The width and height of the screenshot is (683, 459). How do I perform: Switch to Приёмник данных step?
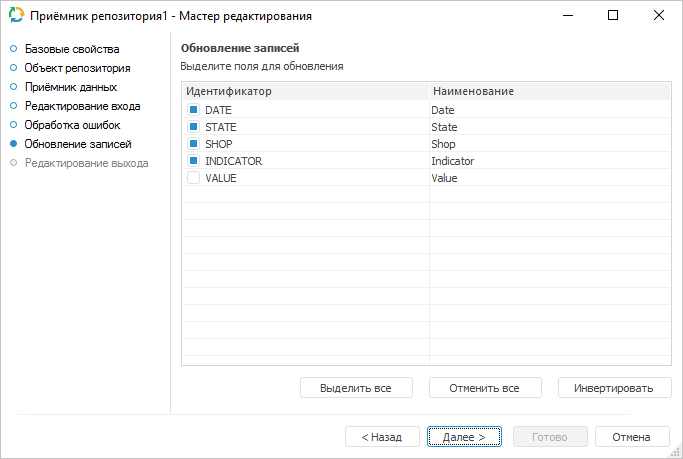pos(71,87)
